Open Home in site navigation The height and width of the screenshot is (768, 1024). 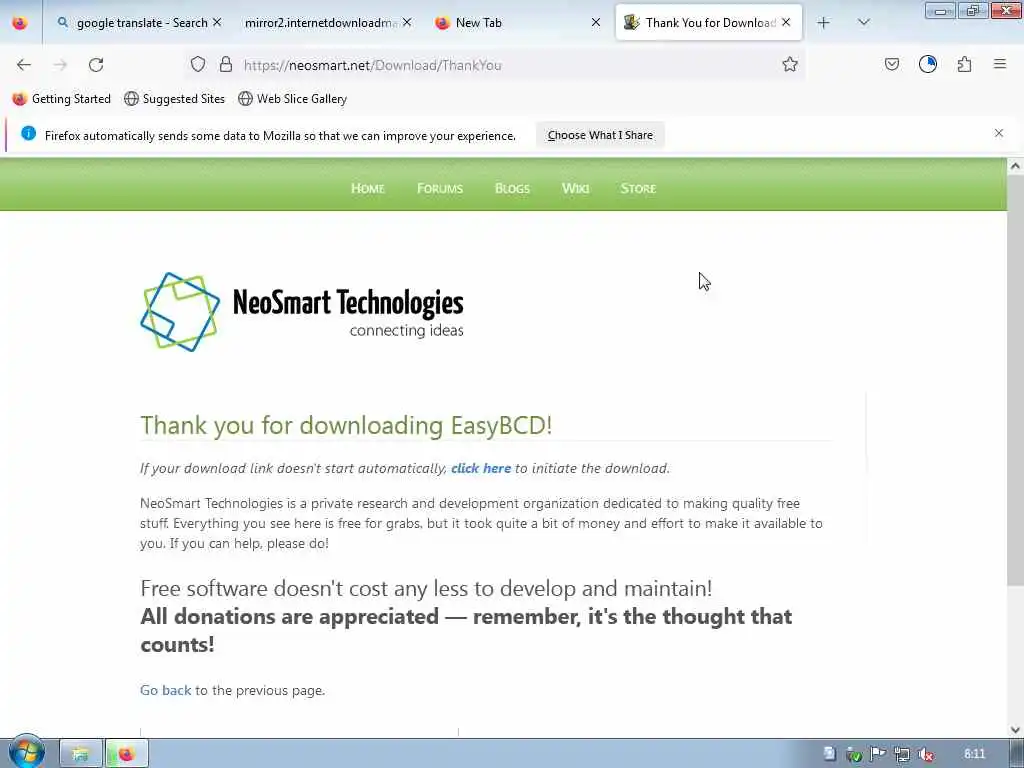tap(368, 189)
